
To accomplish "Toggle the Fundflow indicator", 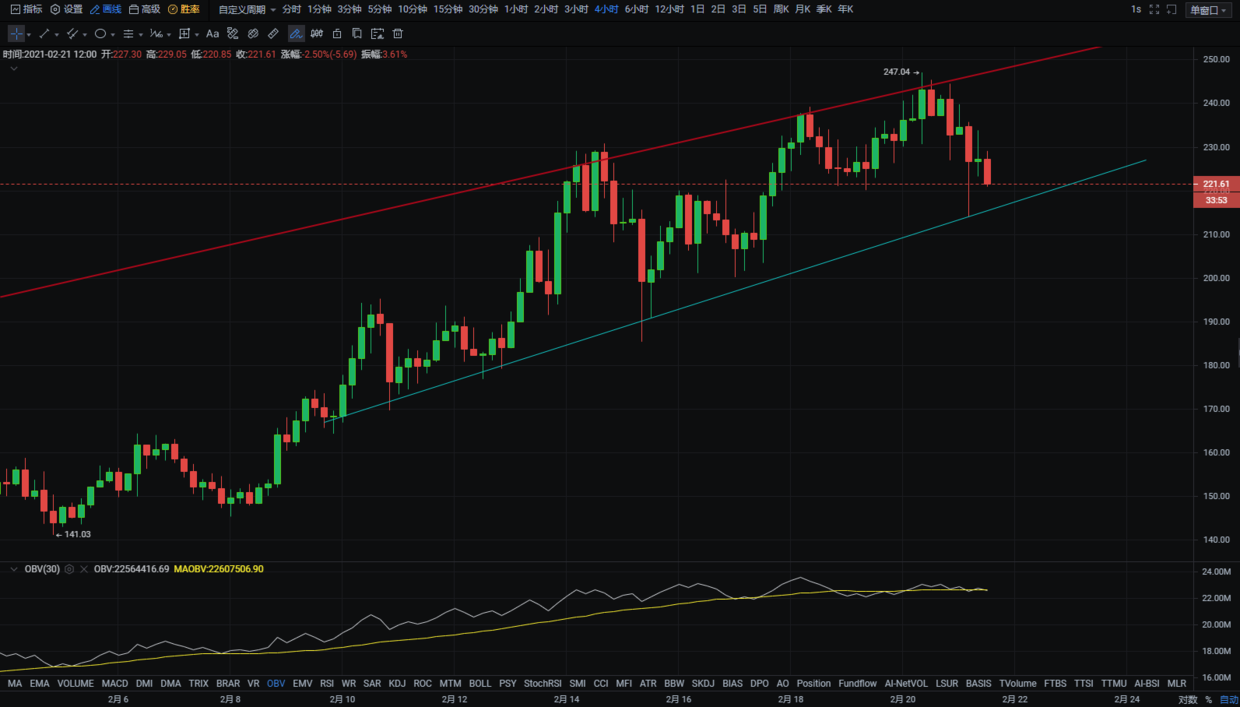I will point(858,684).
